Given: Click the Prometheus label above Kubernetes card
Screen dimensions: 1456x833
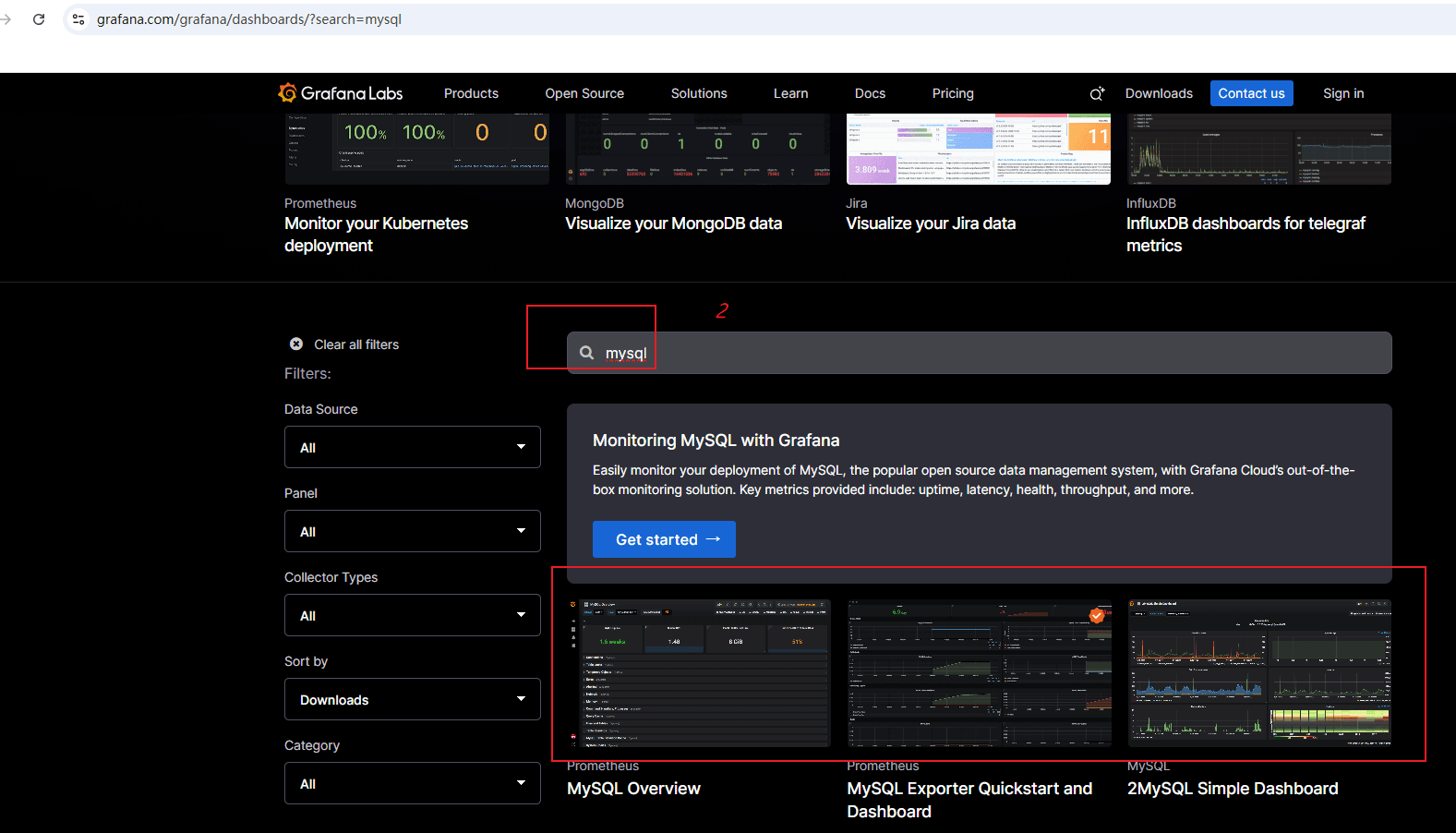Looking at the screenshot, I should pyautogui.click(x=320, y=203).
